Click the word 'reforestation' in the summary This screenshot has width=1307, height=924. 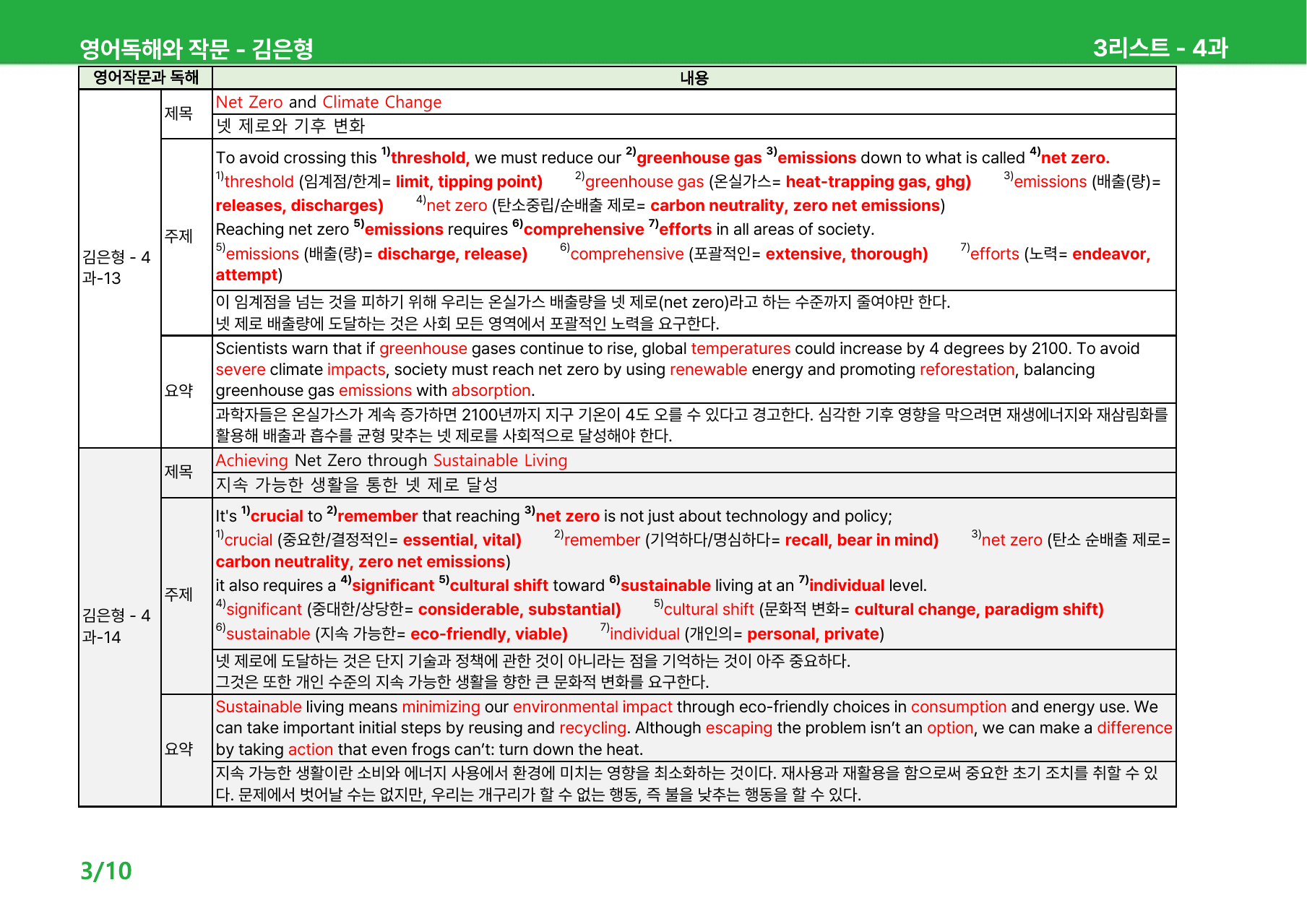tap(967, 369)
